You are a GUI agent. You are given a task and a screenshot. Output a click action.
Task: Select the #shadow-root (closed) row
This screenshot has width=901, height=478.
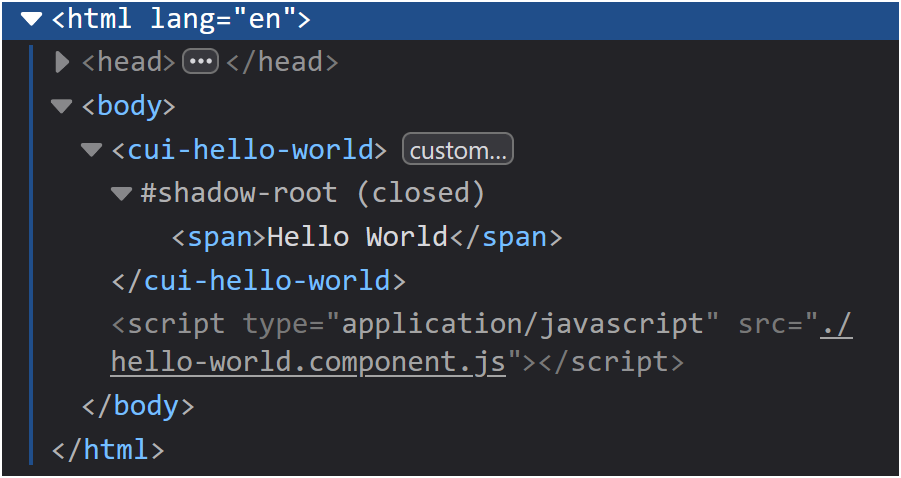313,193
